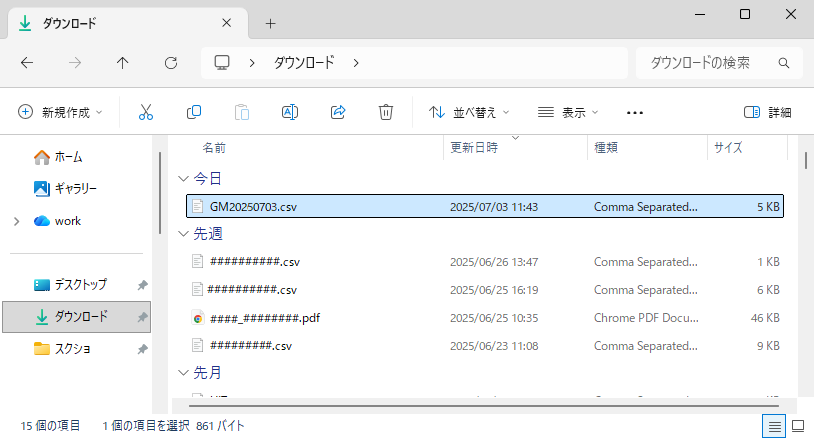Open the 表示 view dropdown
814x438 pixels.
(568, 112)
